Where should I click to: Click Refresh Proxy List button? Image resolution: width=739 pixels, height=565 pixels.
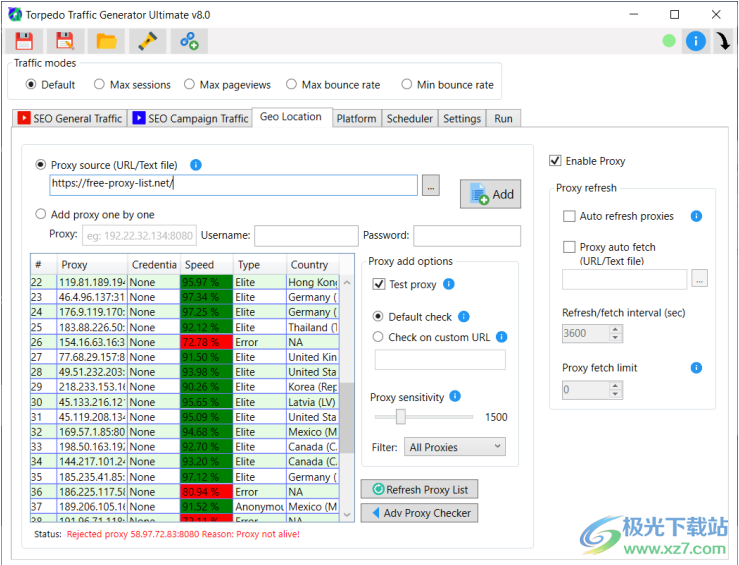pos(419,490)
